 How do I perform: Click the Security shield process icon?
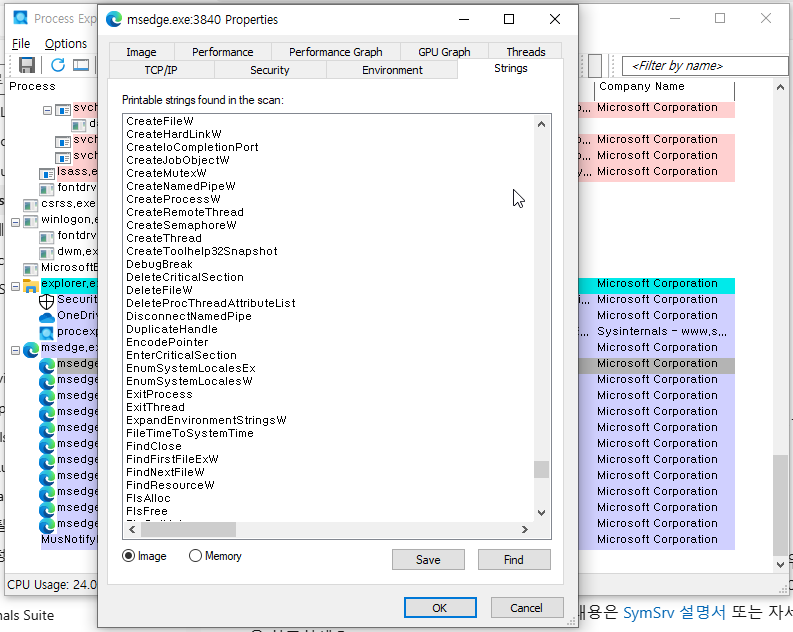(x=47, y=302)
